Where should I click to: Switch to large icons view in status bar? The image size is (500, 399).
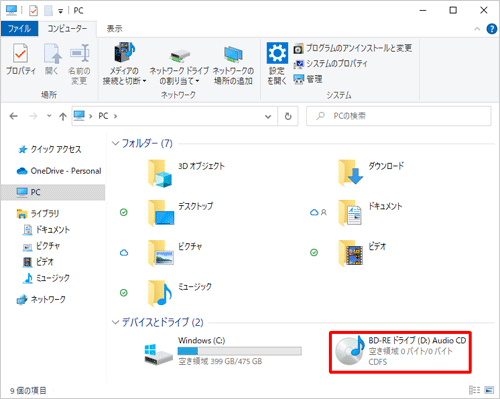tap(489, 390)
